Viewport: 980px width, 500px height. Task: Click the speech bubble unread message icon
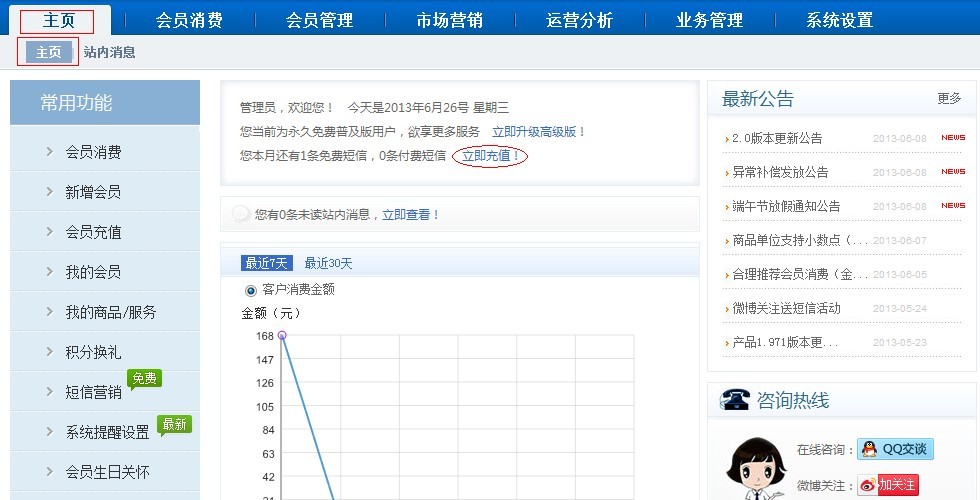tap(241, 214)
